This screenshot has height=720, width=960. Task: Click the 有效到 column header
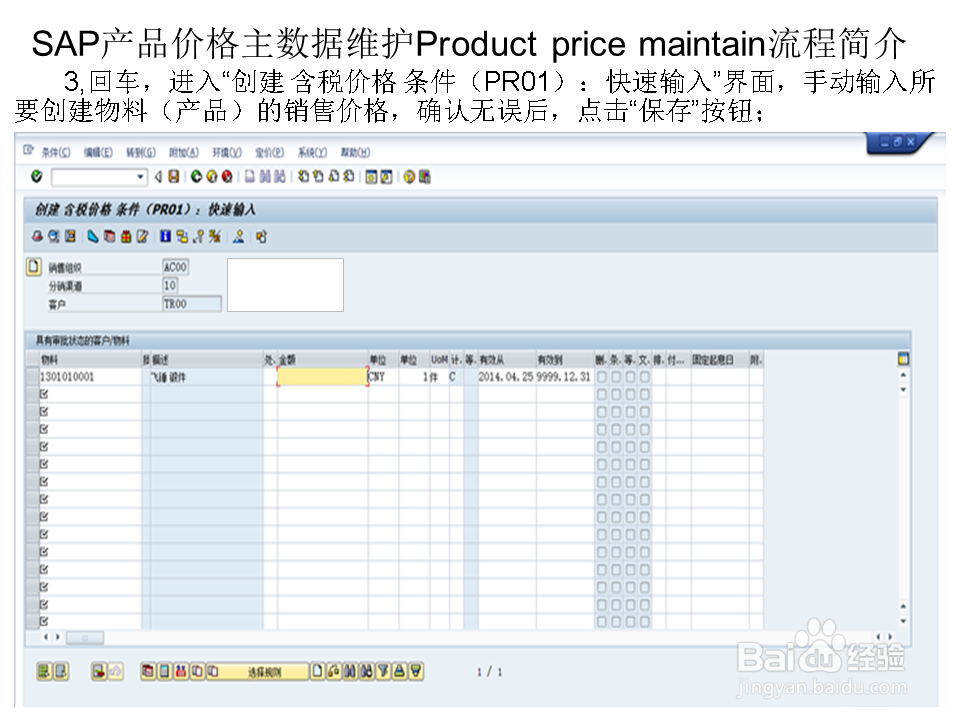[x=565, y=360]
